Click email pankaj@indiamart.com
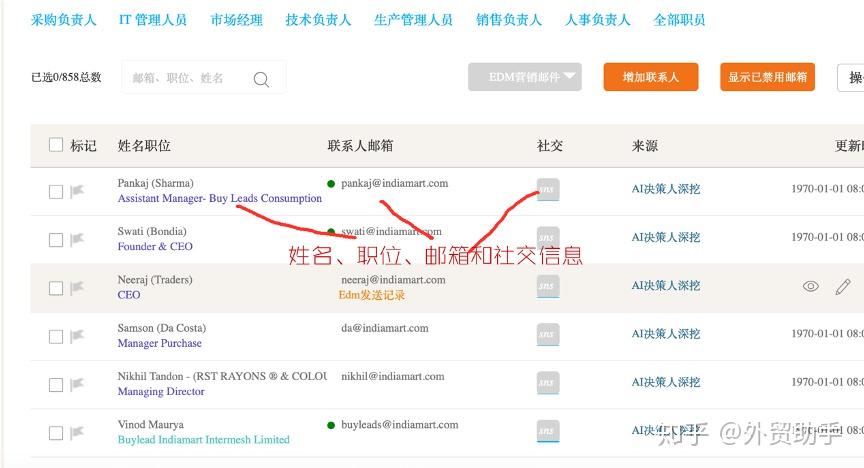 395,183
